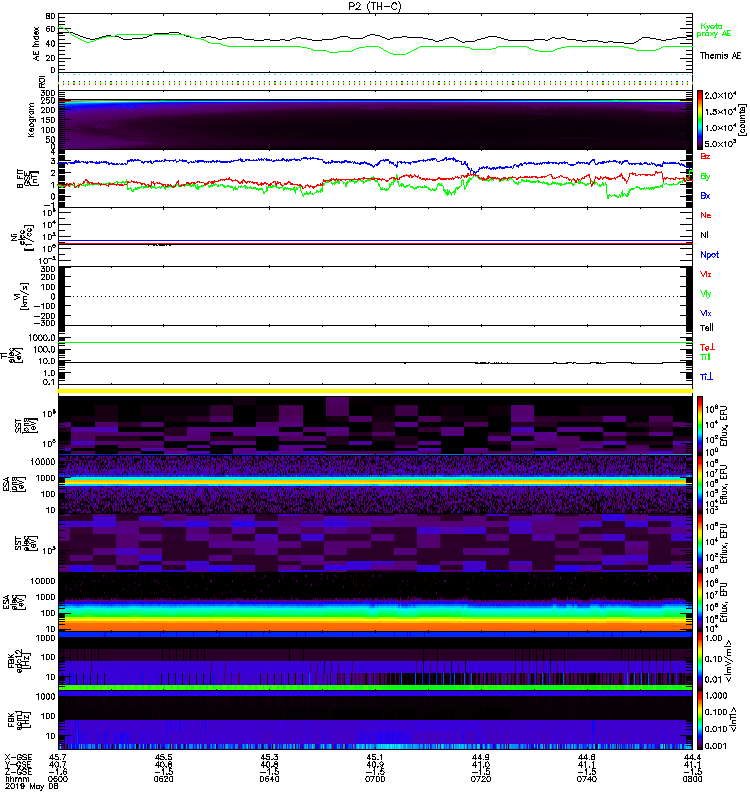Click the 2.0x10^4 color bar tick label

click(720, 95)
